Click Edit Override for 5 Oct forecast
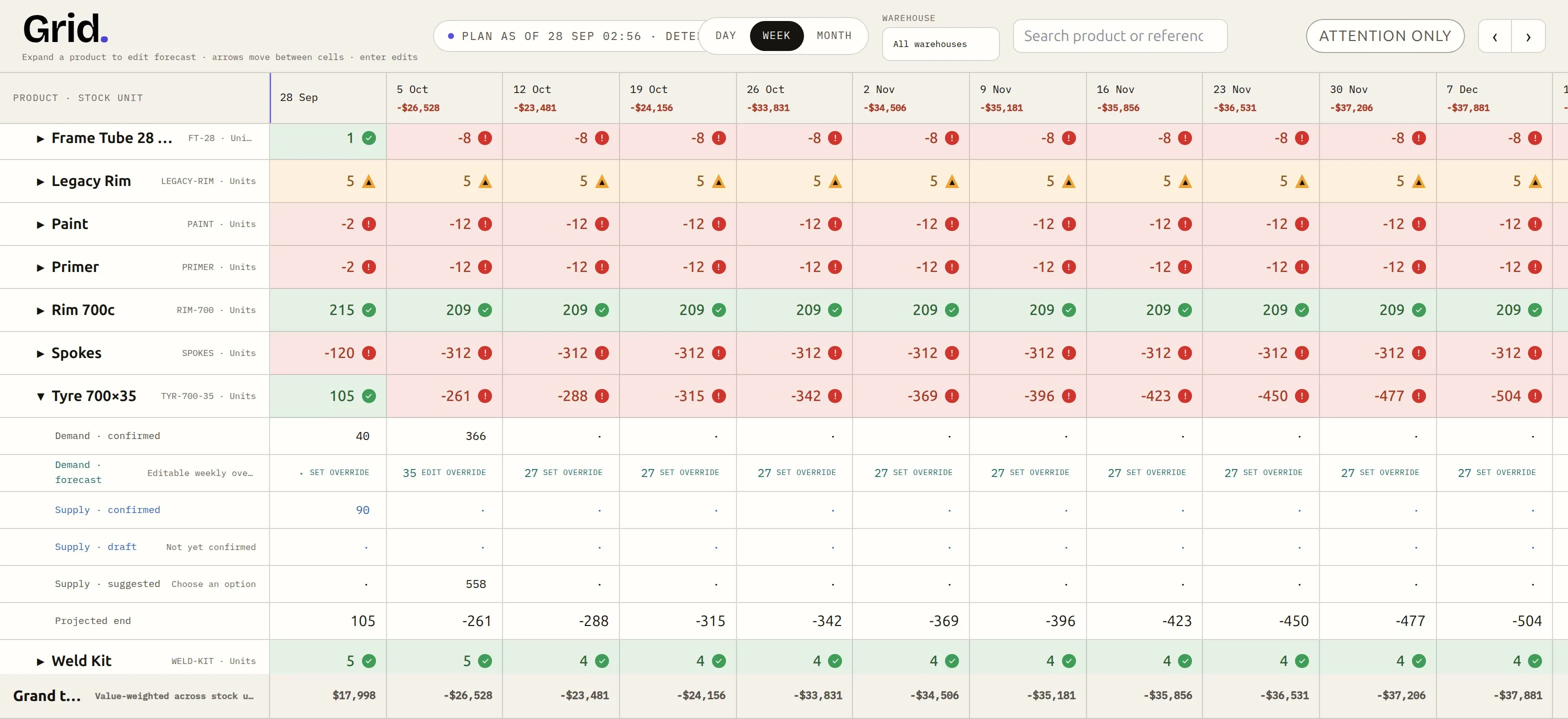The height and width of the screenshot is (719, 1568). coord(453,472)
